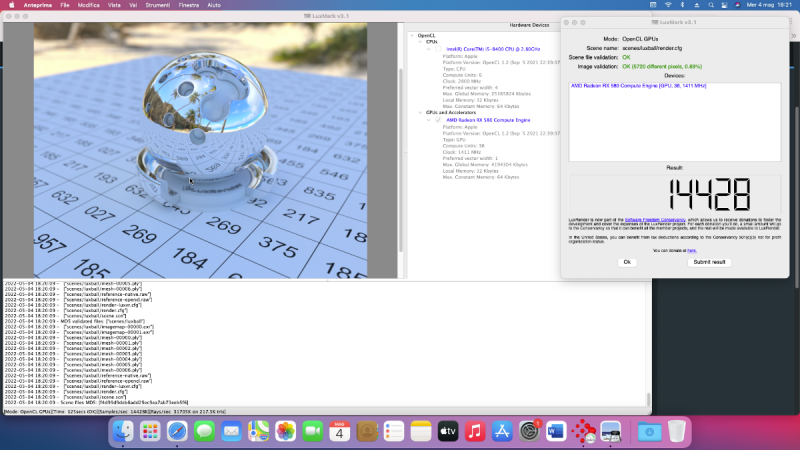Click the Ok button in result dialog

click(627, 262)
